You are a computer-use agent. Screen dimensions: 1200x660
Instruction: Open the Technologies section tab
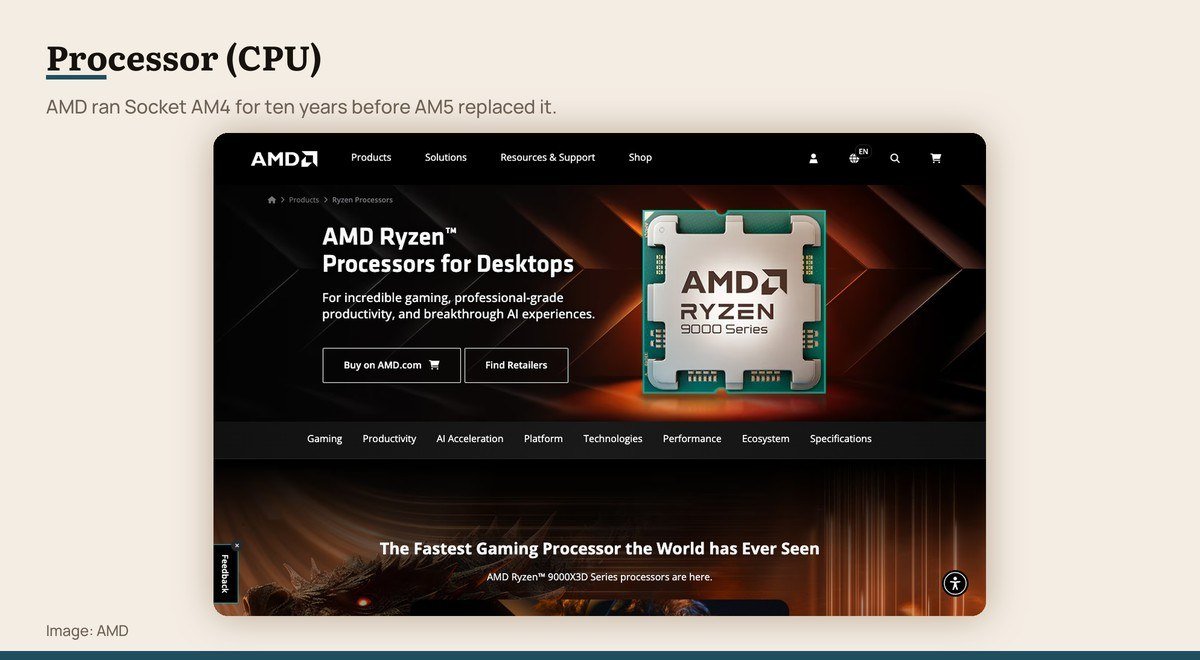(613, 439)
